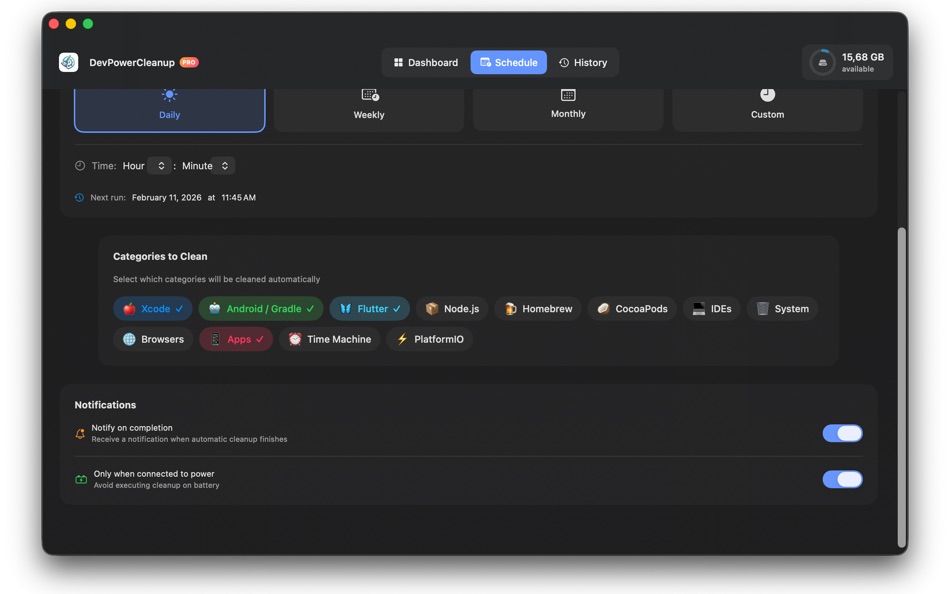Click the 15,68 GB available text
Screen dimensions: 950x594
point(862,62)
